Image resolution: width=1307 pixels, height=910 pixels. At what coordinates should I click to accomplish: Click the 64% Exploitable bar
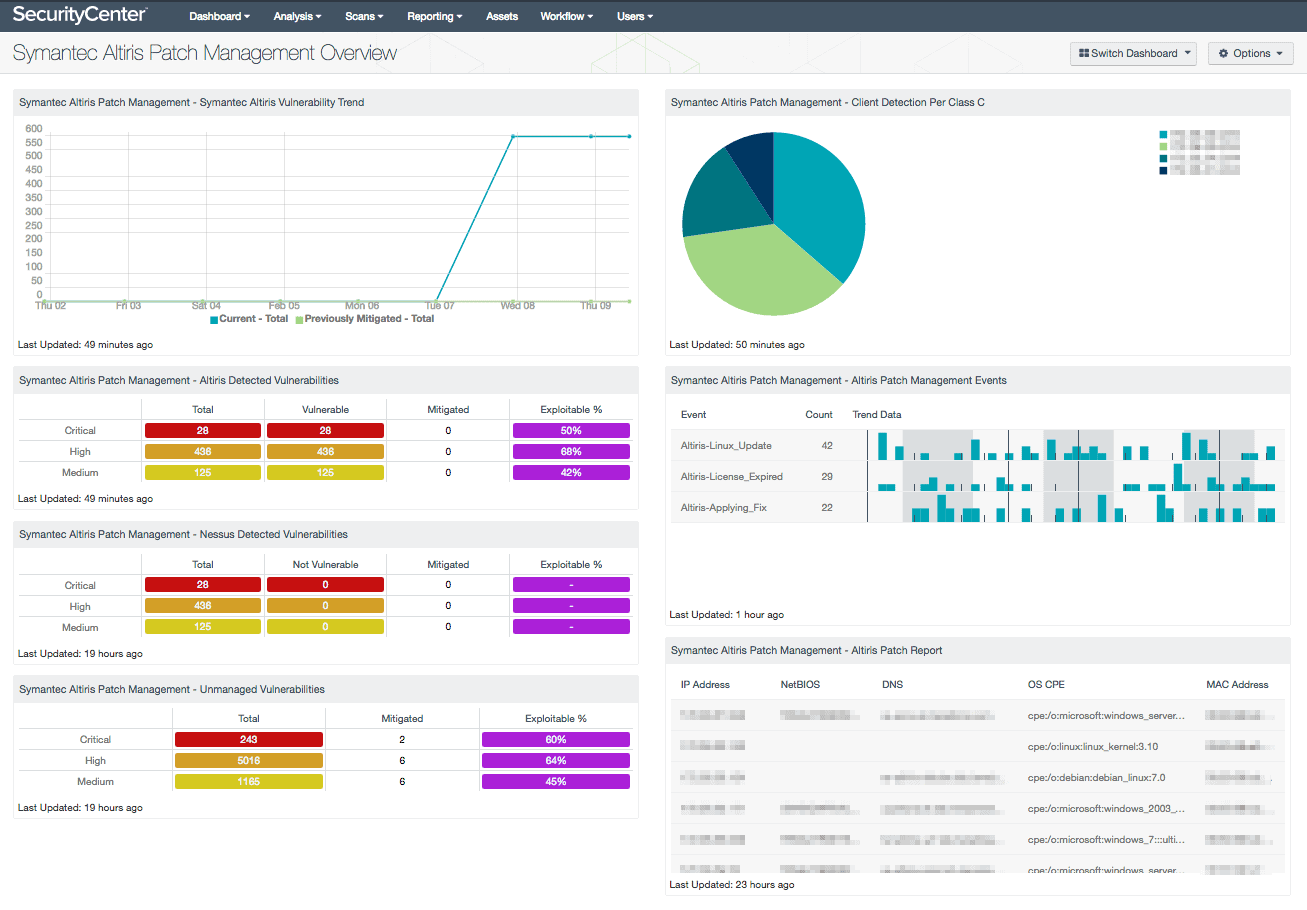(x=556, y=761)
